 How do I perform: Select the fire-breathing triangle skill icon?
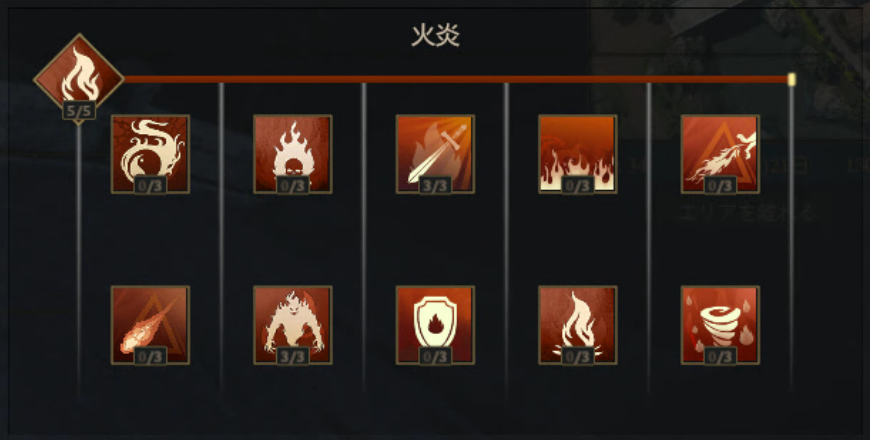720,154
